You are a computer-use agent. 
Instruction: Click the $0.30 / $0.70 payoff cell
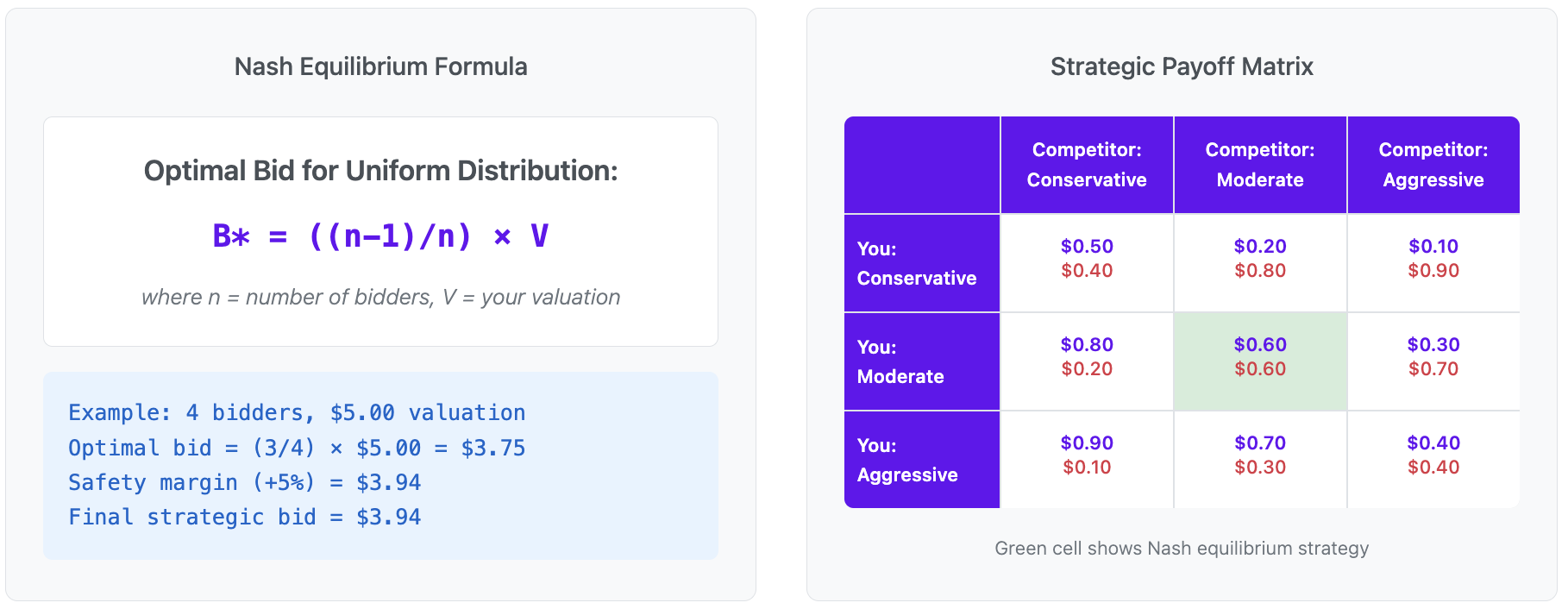tap(1433, 361)
